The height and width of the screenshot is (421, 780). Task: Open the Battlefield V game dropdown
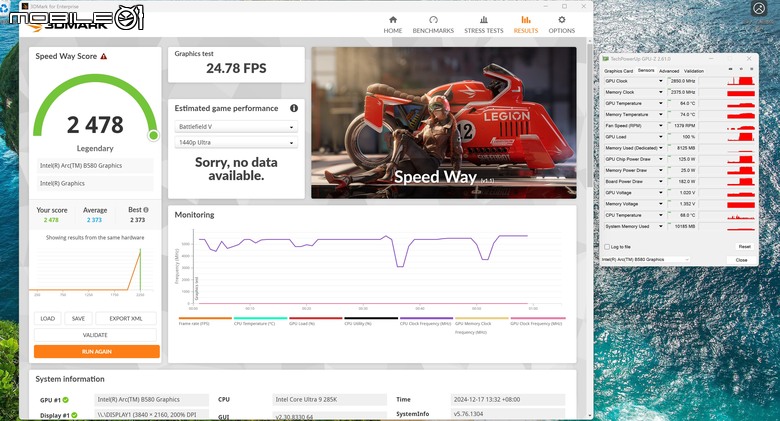click(236, 127)
